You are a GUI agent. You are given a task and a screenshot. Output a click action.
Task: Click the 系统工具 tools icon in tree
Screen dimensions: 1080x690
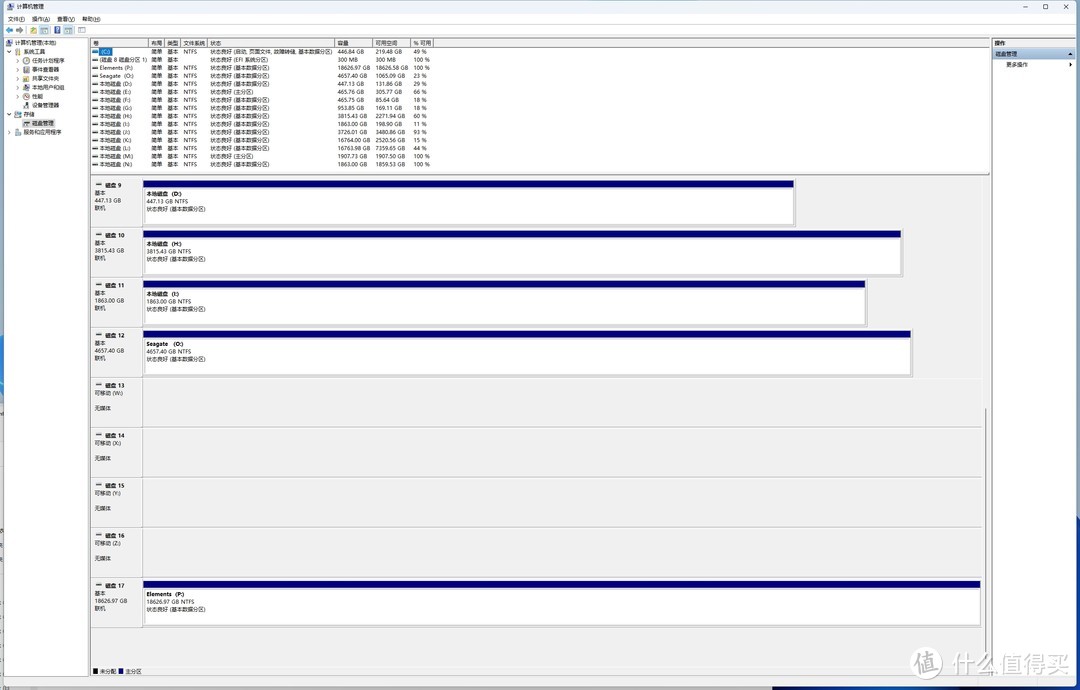[18, 52]
